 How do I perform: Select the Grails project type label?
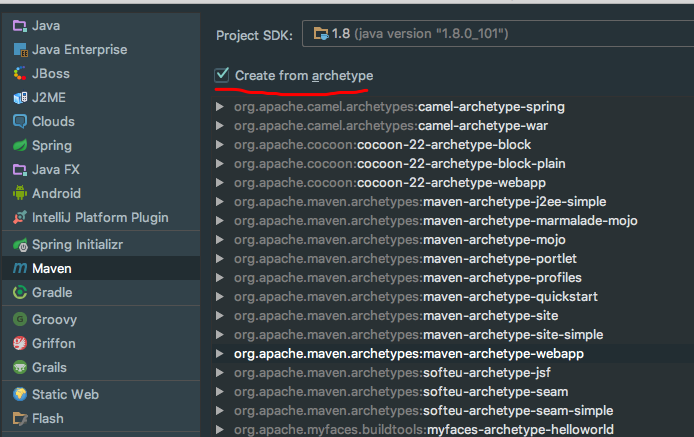(x=50, y=367)
